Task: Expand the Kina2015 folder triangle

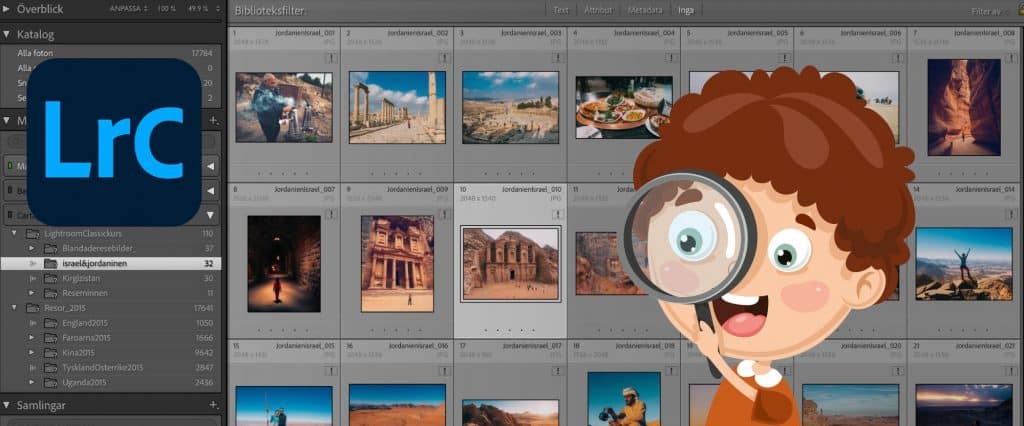Action: coord(31,353)
